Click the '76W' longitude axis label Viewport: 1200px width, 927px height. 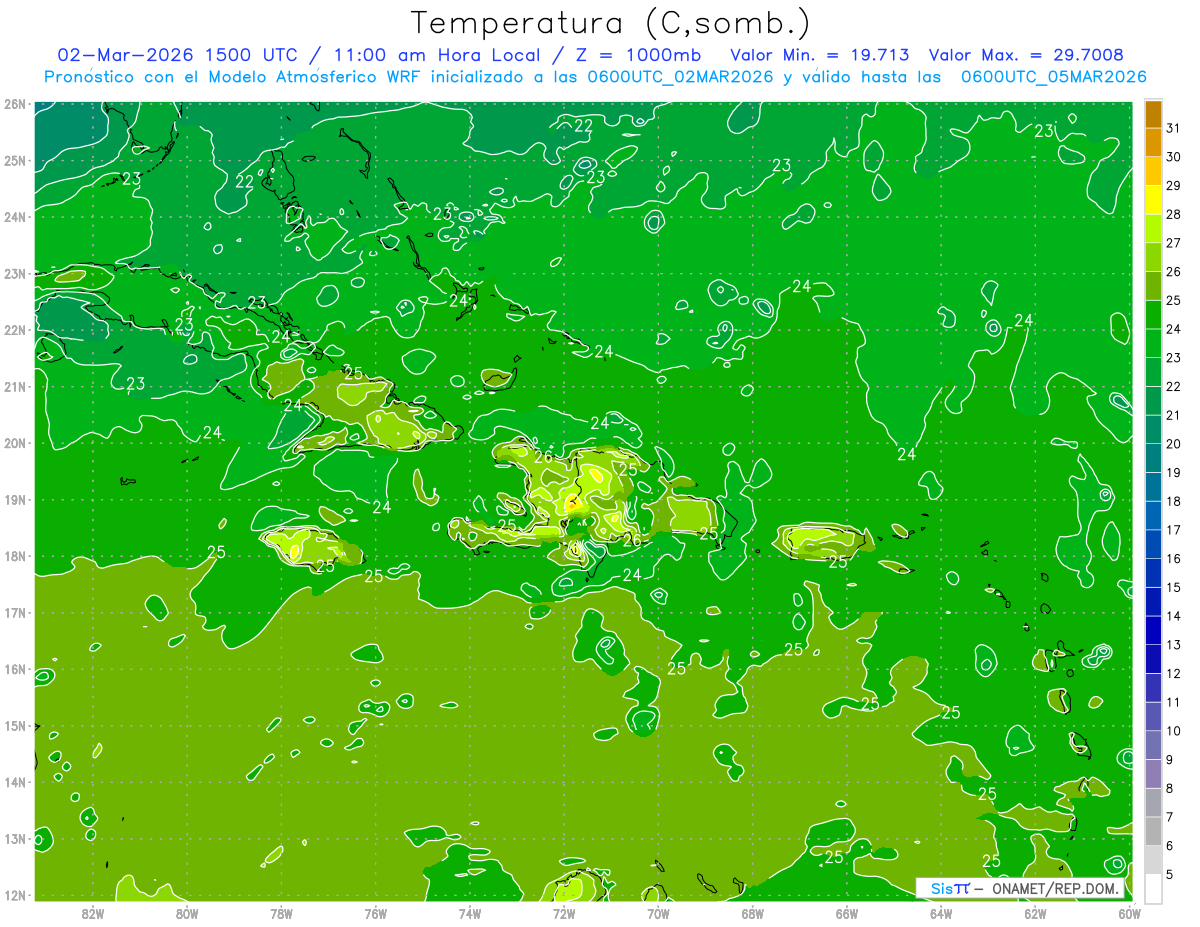point(375,913)
